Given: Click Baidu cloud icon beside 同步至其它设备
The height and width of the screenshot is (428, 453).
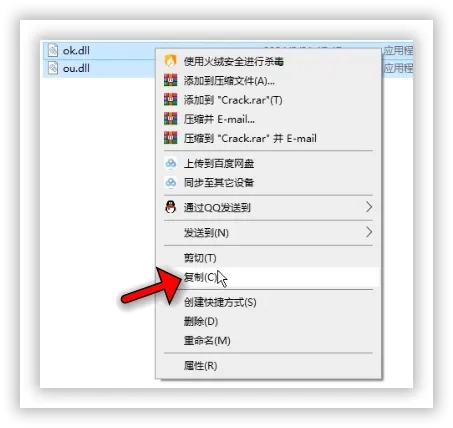Looking at the screenshot, I should pyautogui.click(x=171, y=182).
